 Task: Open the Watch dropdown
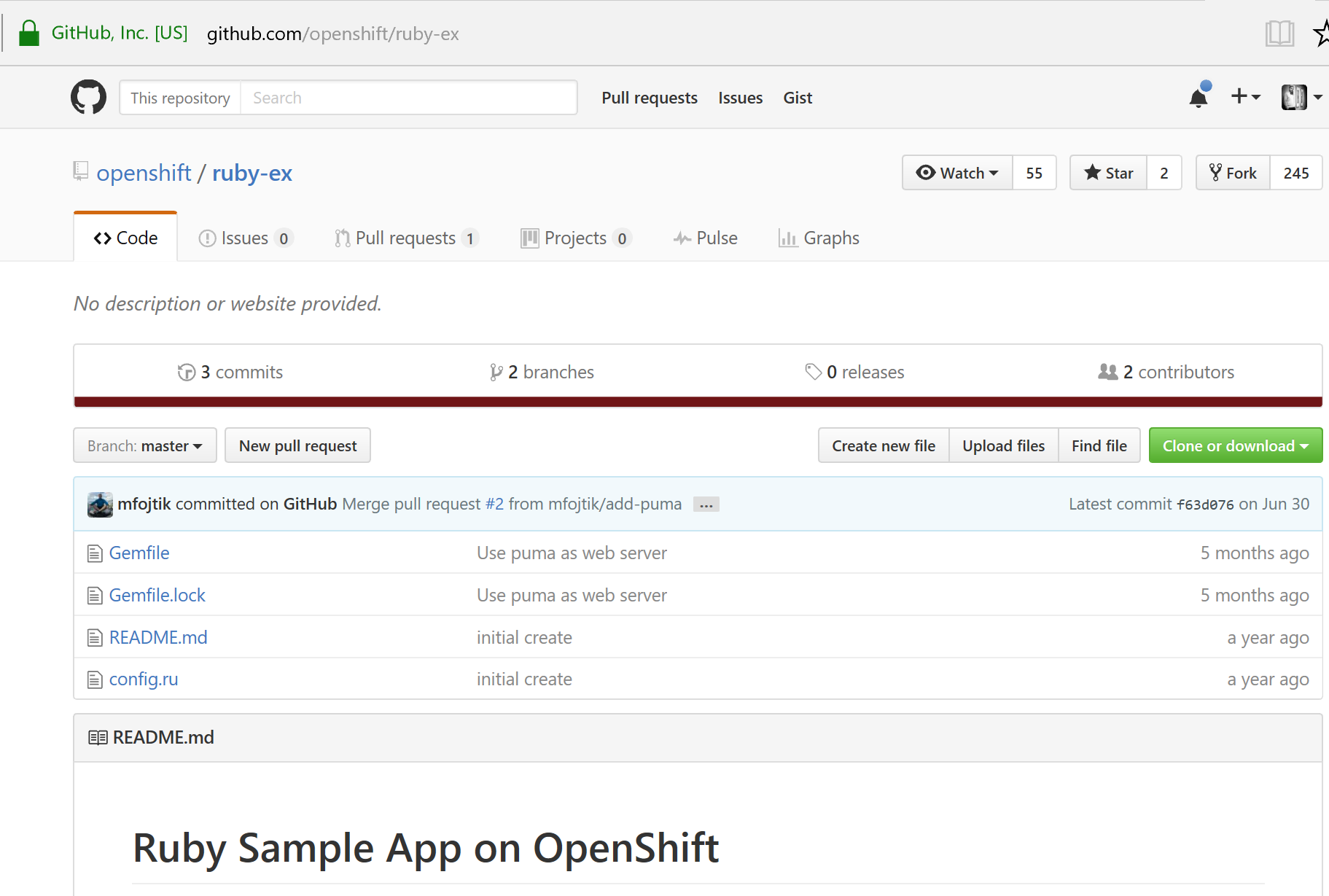[x=957, y=173]
